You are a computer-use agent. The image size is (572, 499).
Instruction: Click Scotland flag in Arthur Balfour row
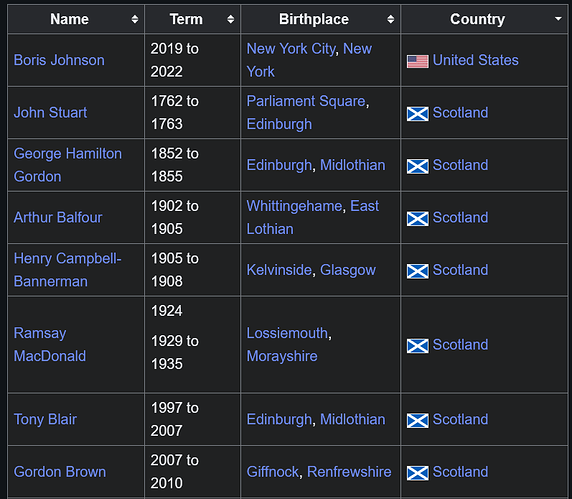[417, 219]
